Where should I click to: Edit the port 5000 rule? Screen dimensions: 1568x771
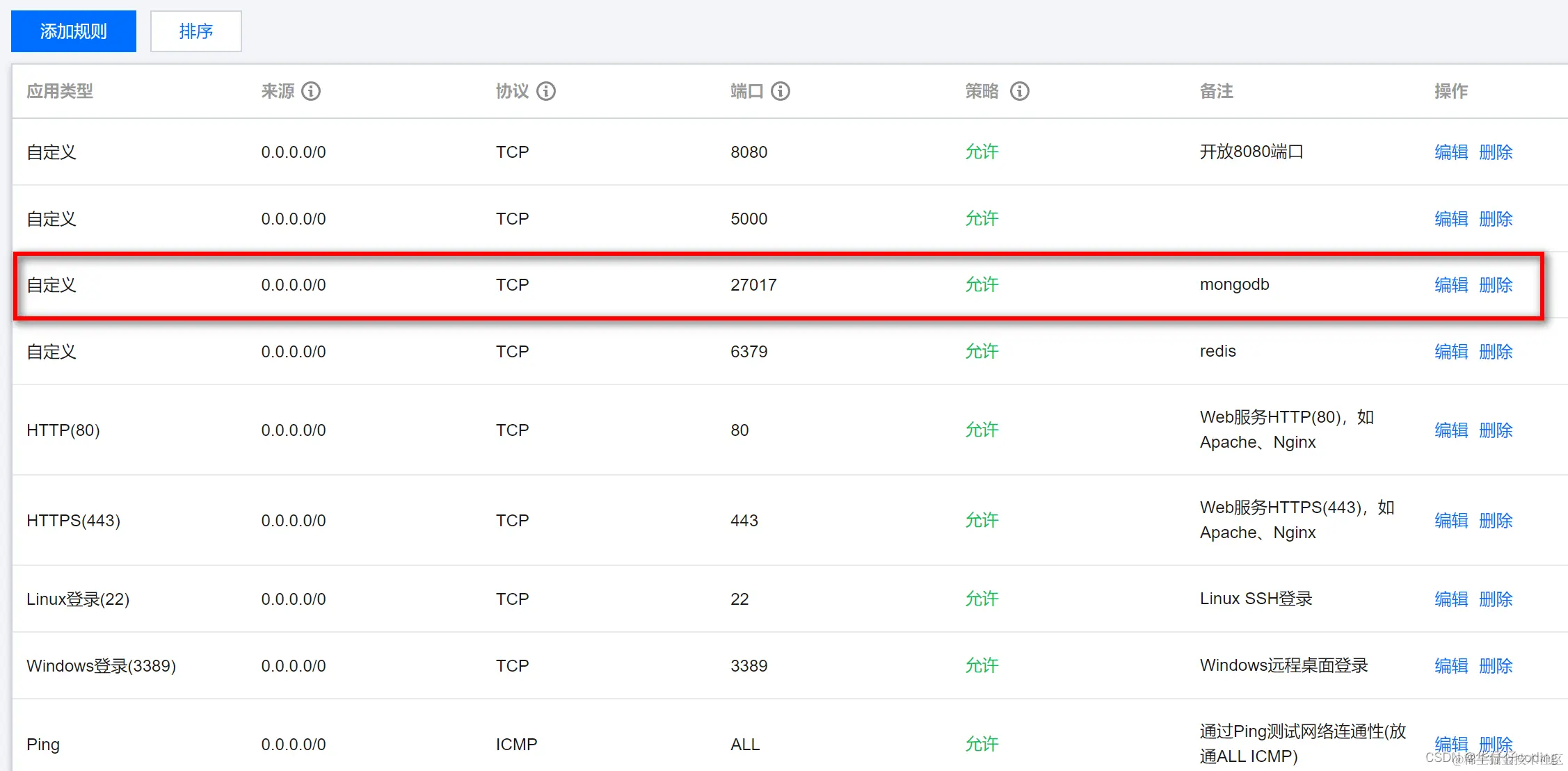1450,219
